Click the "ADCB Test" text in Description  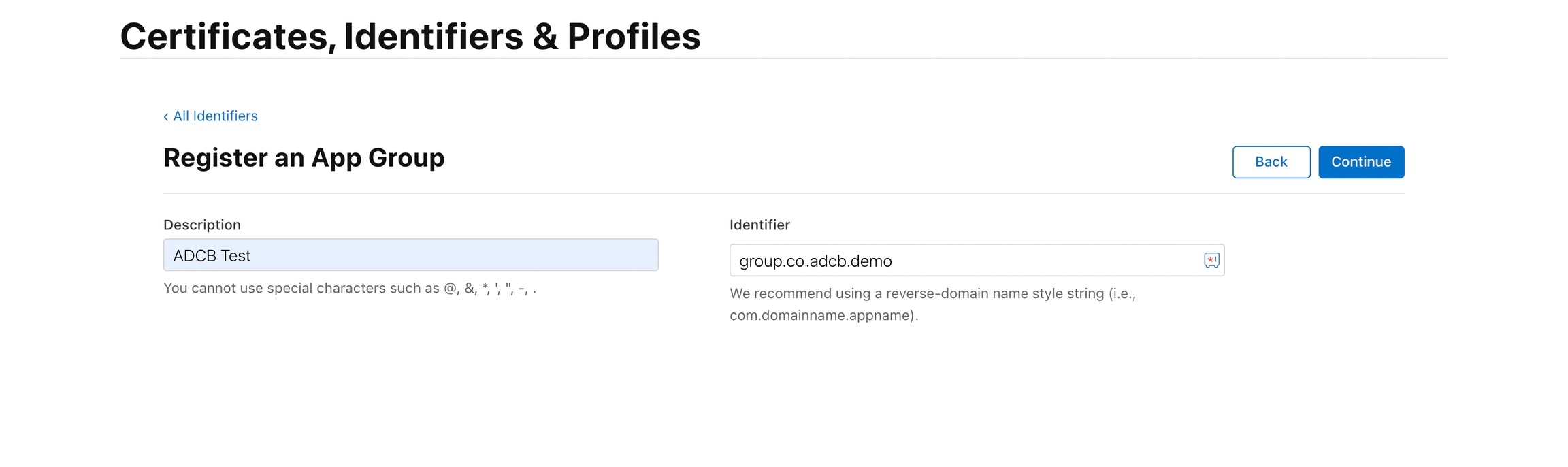click(212, 256)
